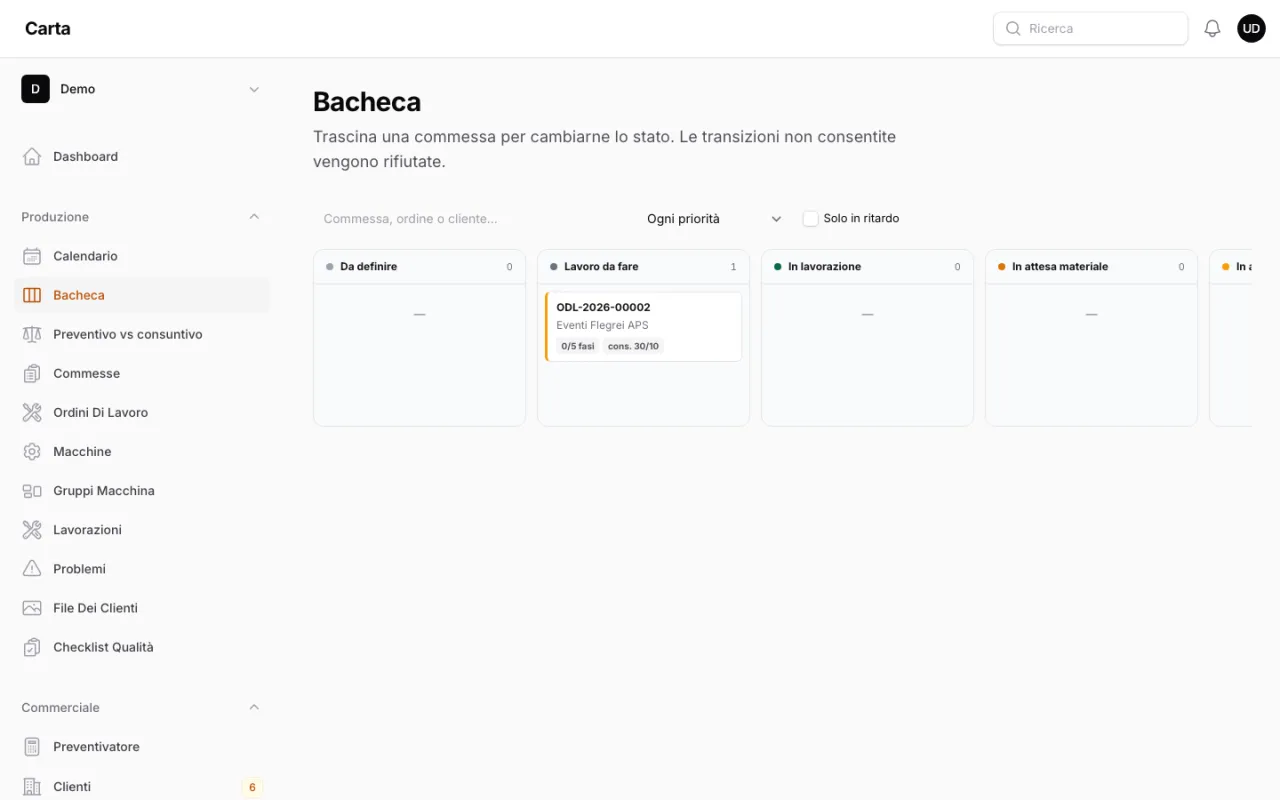The width and height of the screenshot is (1280, 800).
Task: Open Preventivo vs consuntivo page
Action: point(141,334)
